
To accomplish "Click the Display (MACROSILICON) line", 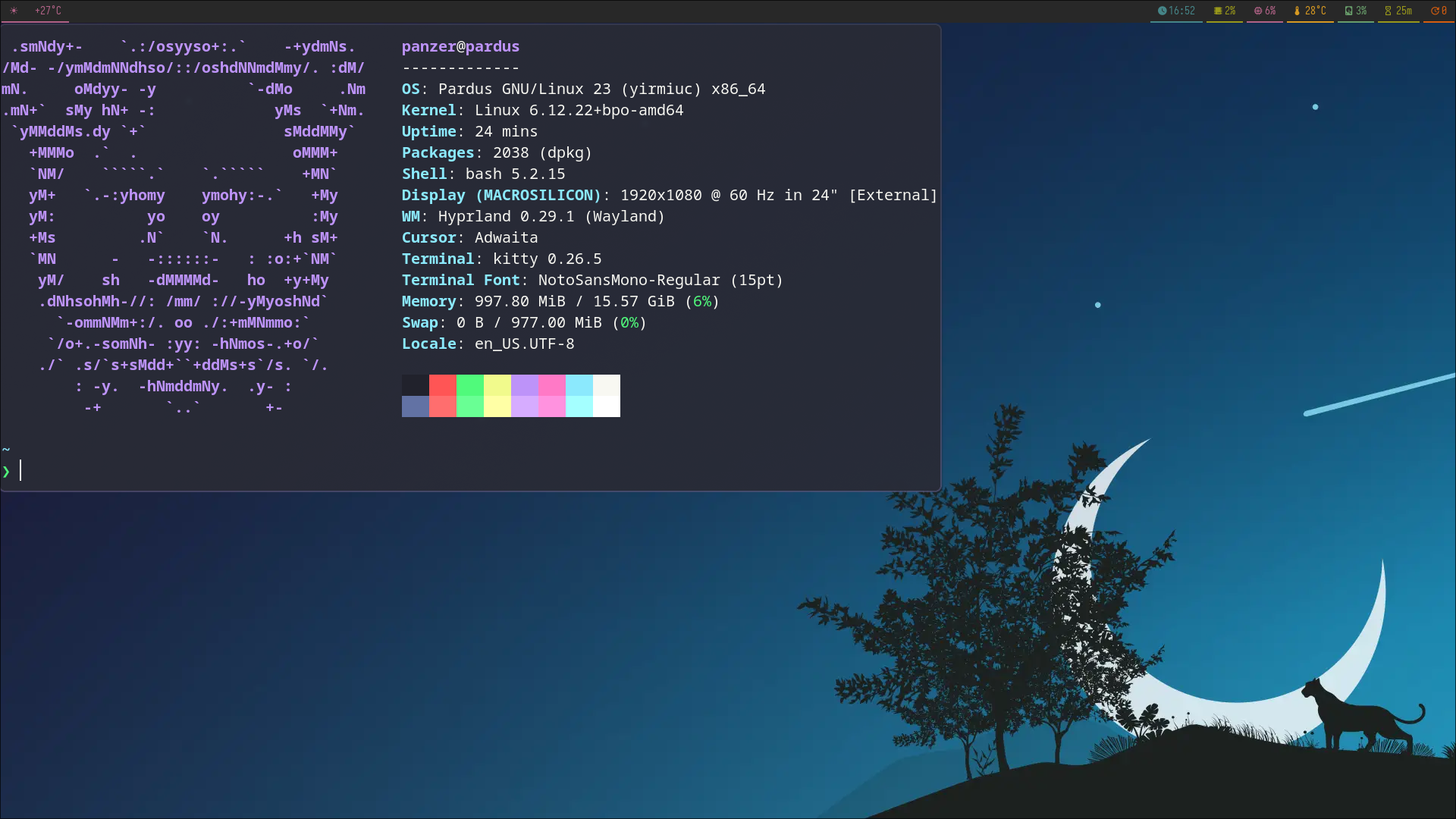I will coord(670,195).
